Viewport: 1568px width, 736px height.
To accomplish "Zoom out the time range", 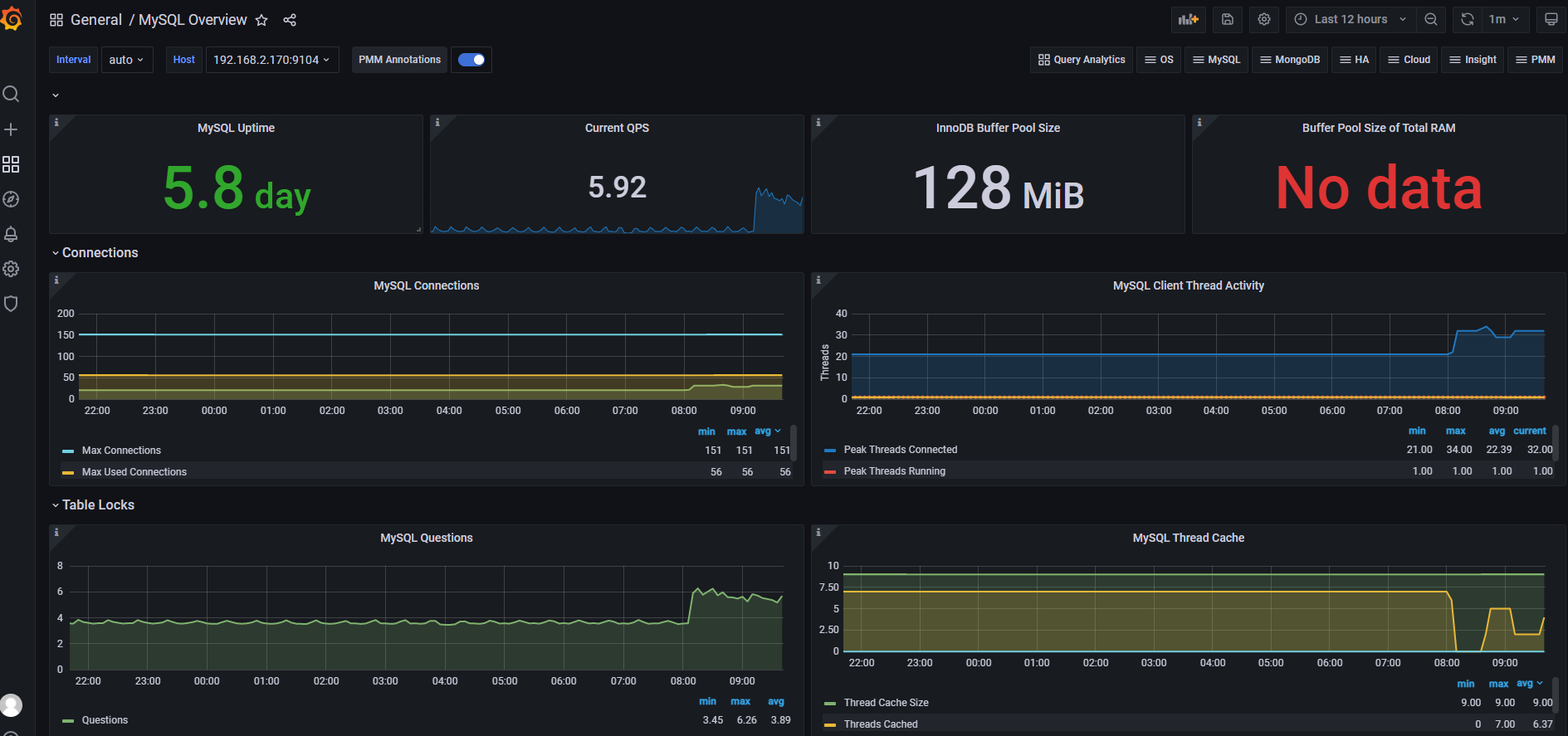I will pyautogui.click(x=1431, y=19).
